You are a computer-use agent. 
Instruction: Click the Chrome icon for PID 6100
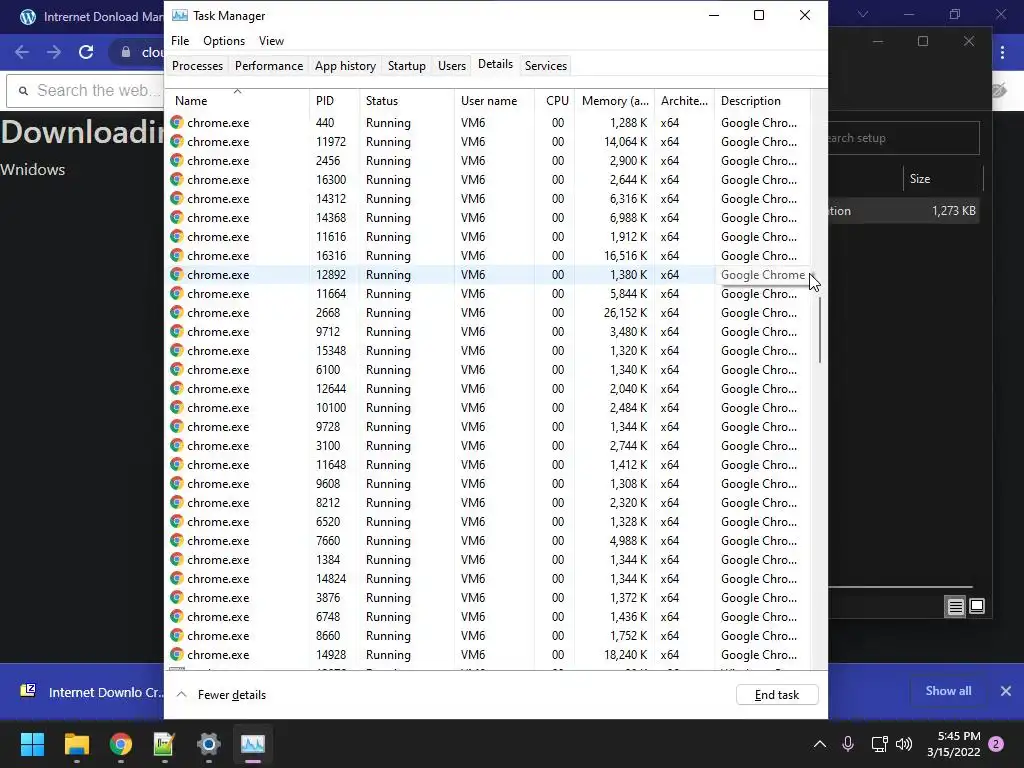point(176,370)
